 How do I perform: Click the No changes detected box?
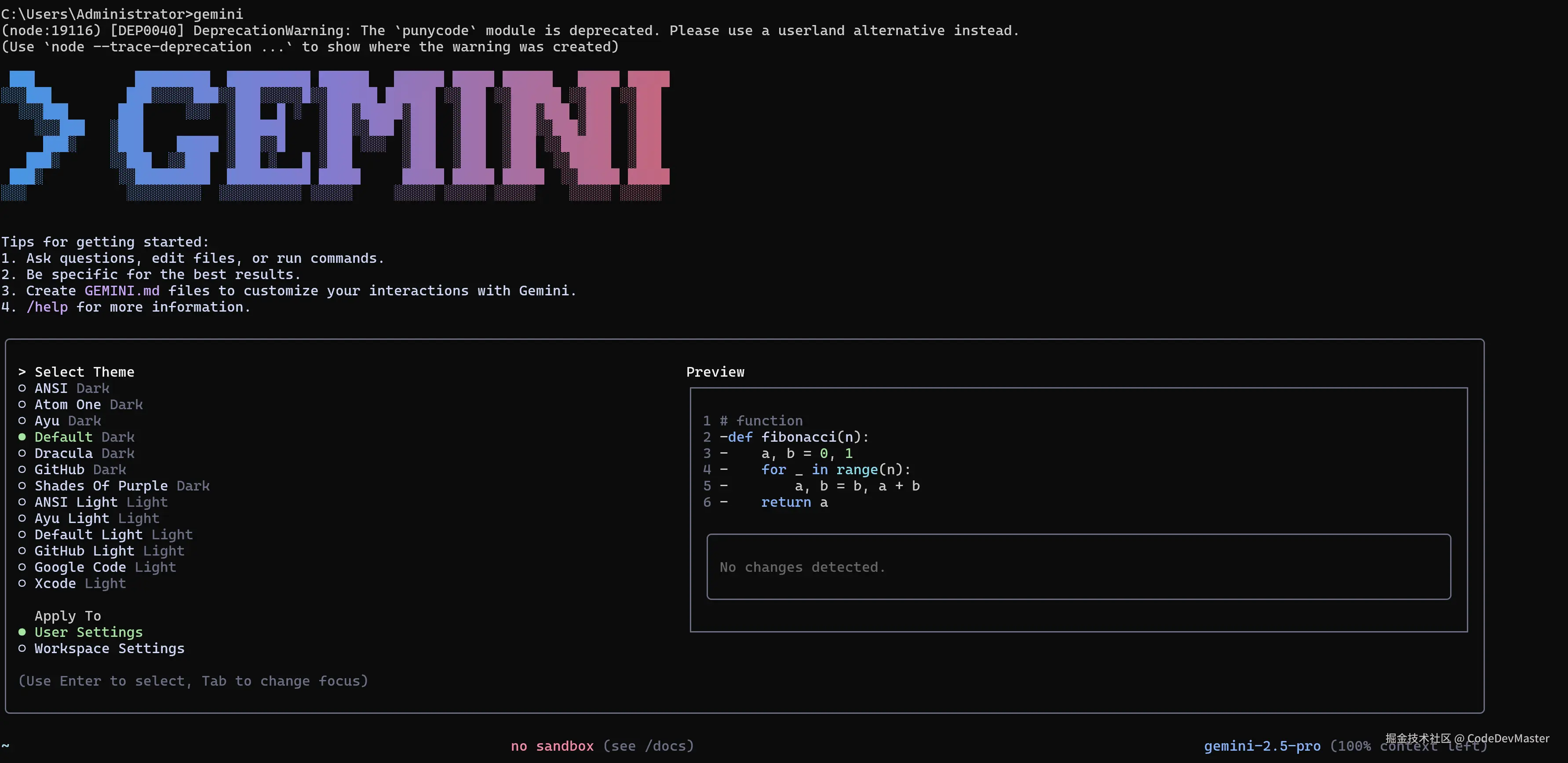[1079, 567]
